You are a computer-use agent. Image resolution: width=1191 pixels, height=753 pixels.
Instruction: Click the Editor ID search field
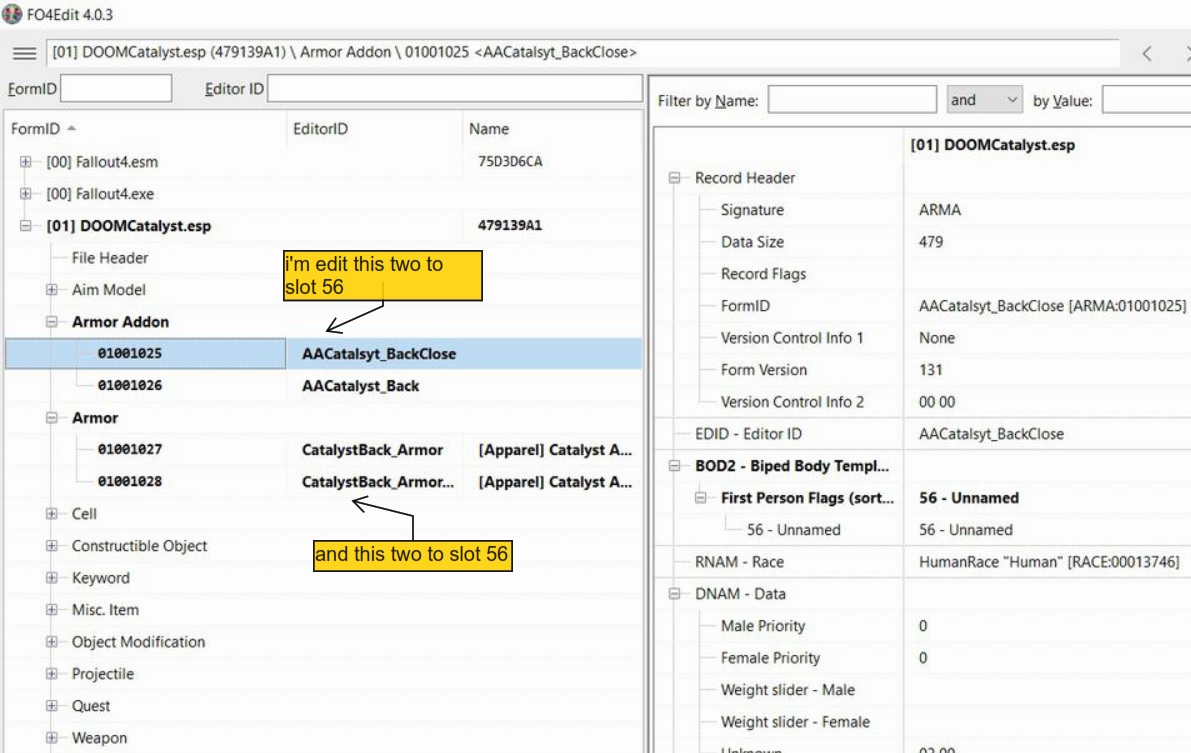[x=454, y=88]
